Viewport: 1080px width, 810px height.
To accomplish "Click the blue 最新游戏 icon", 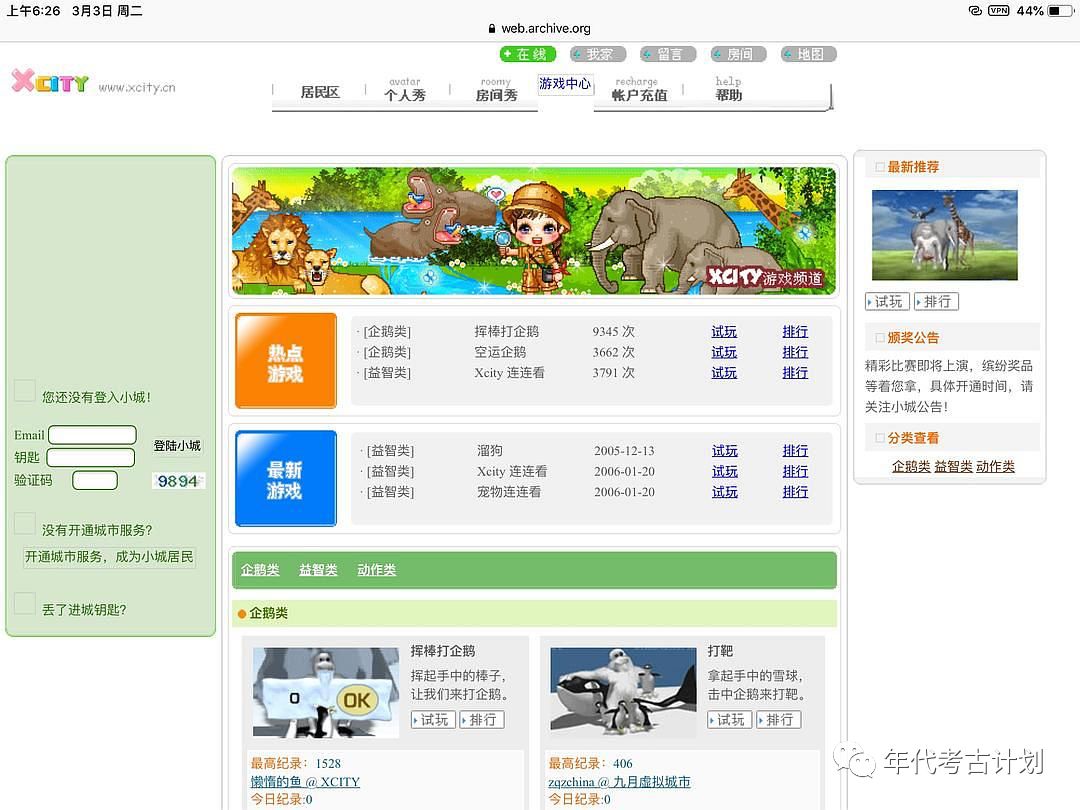I will pos(286,479).
